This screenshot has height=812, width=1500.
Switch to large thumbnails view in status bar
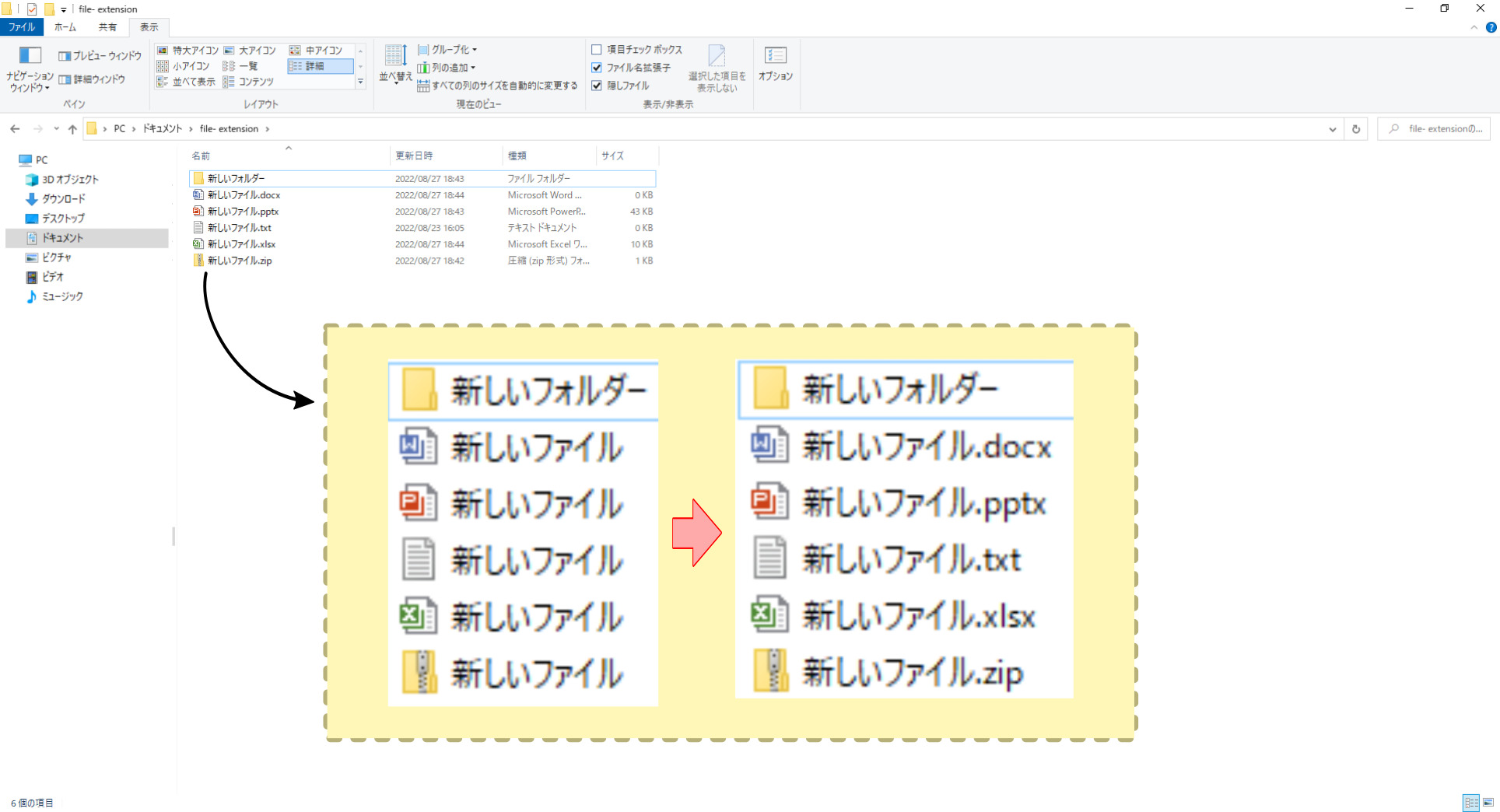coord(1488,803)
